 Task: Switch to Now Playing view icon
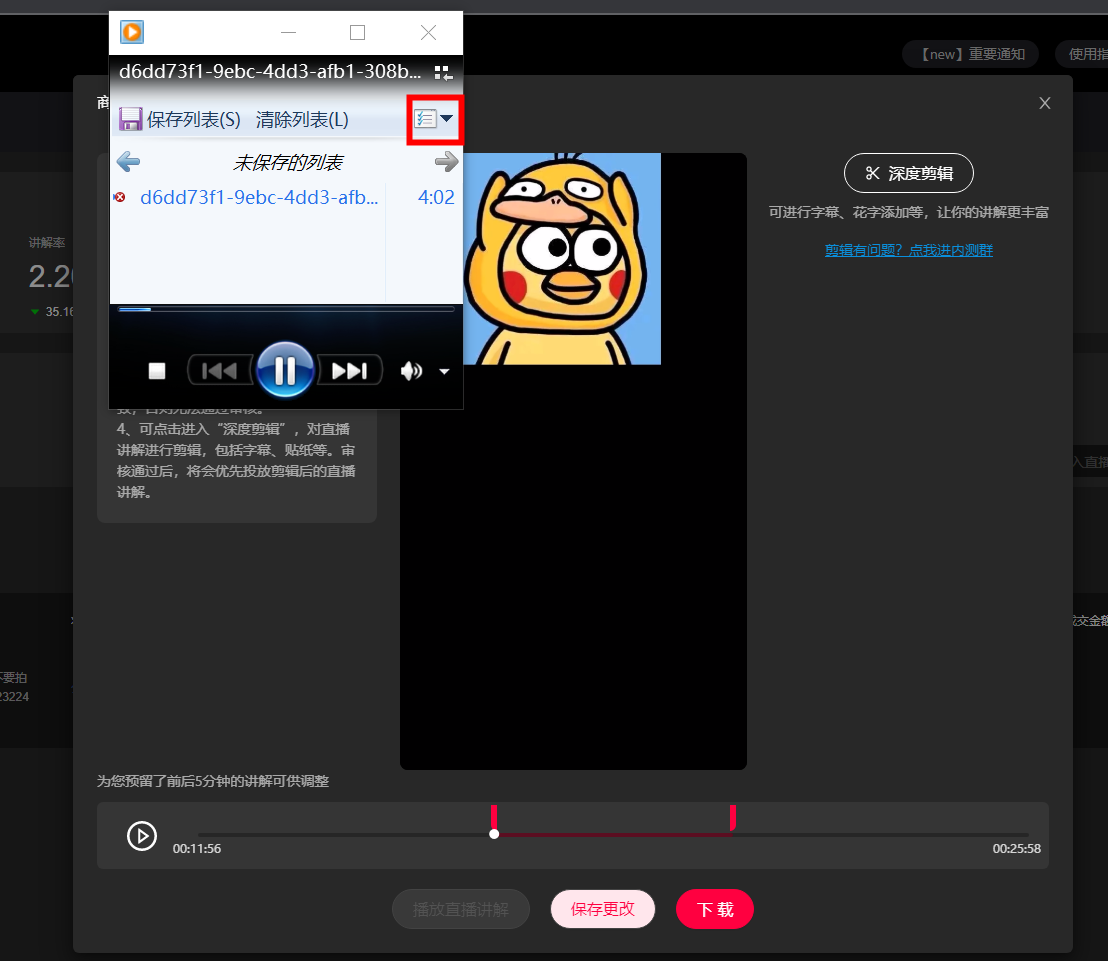click(x=443, y=72)
